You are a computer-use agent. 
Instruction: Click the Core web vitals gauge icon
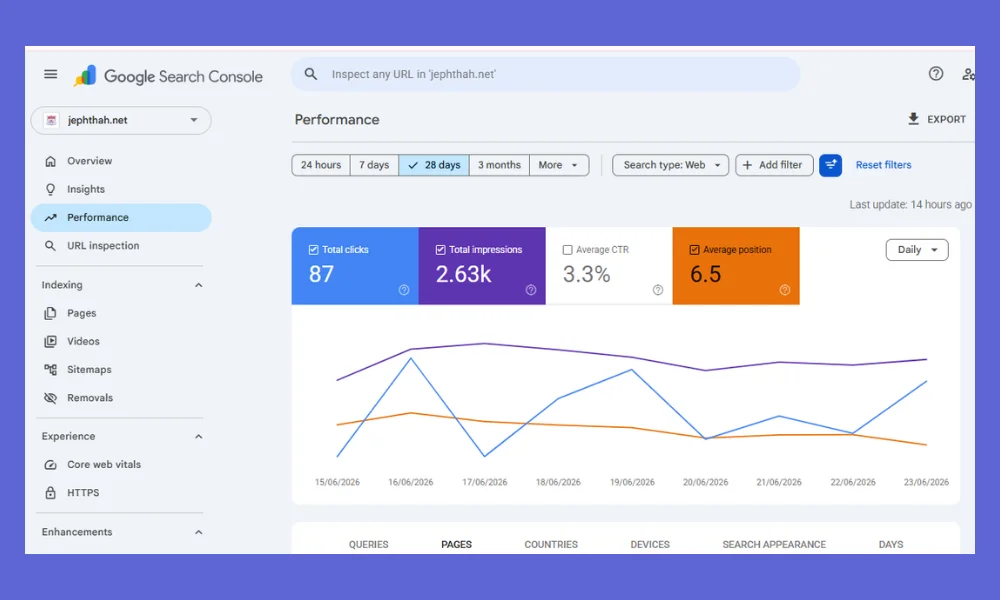pos(50,465)
